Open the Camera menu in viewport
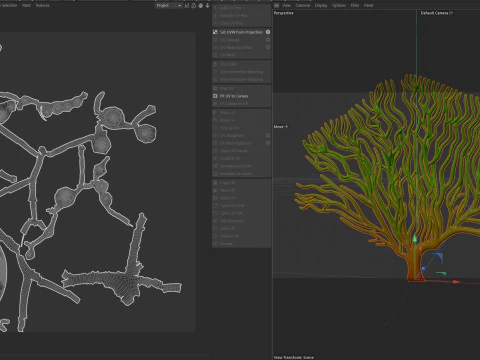Screen dimensions: 480x360 (303, 5)
